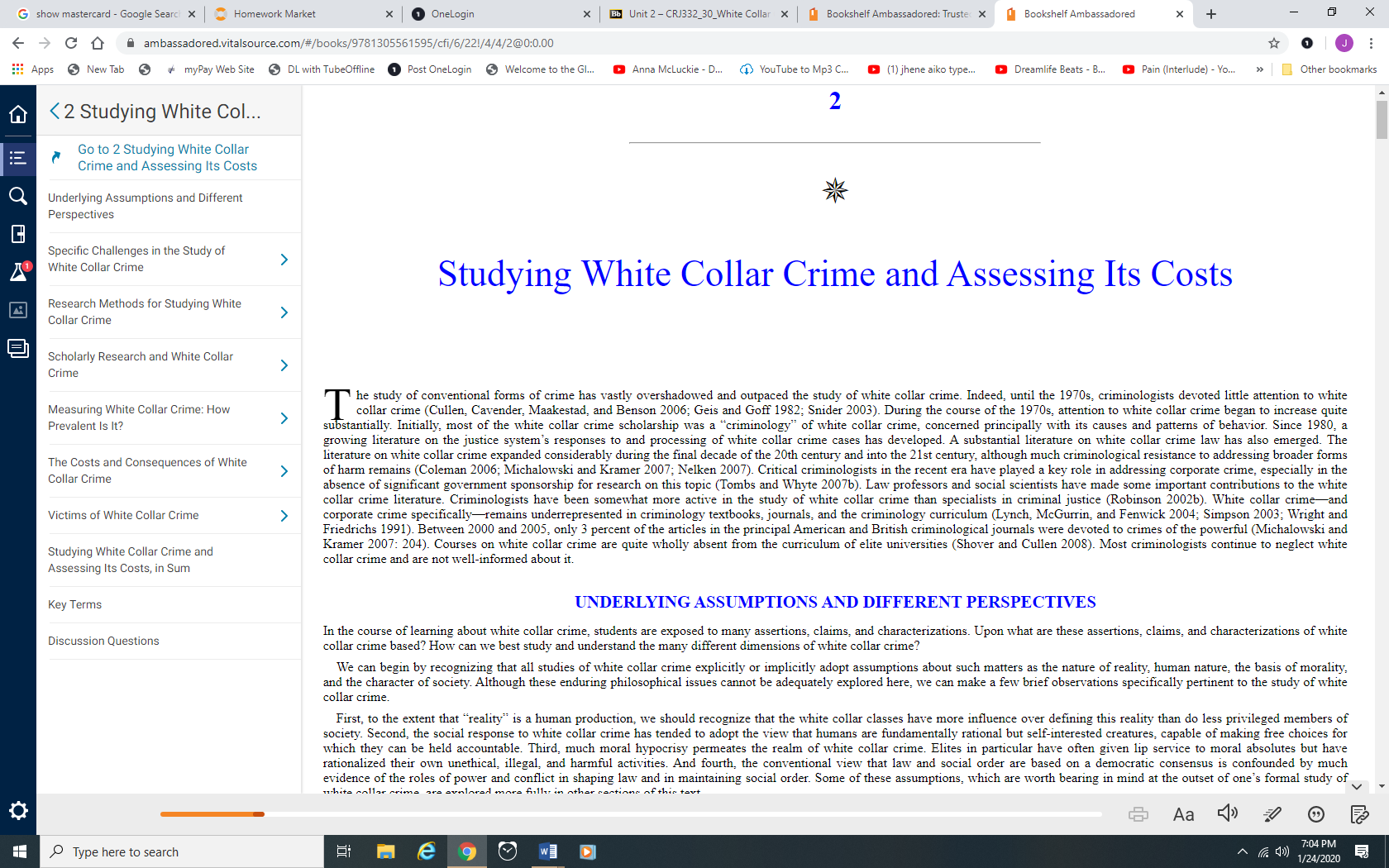Switch to the OneLogin tab
The image size is (1389, 868).
pos(500,14)
